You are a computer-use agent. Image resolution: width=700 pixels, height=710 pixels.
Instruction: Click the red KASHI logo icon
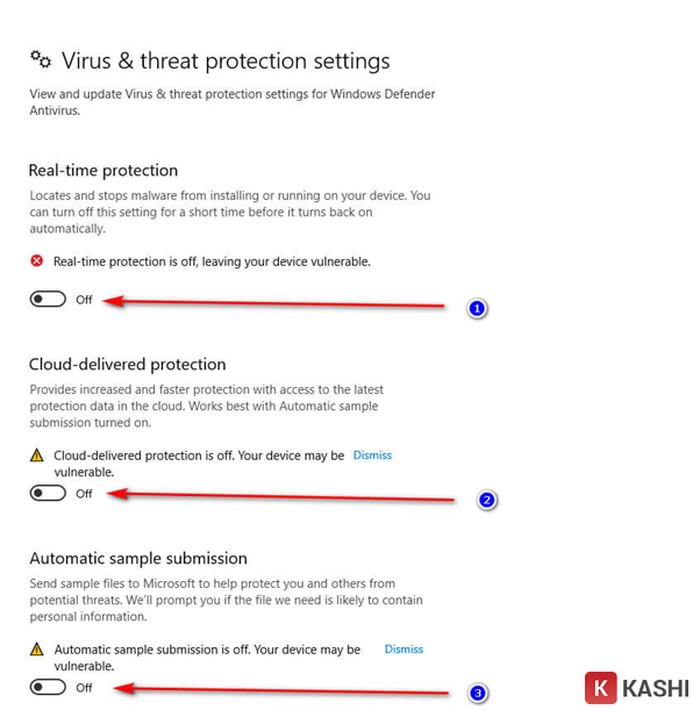[600, 689]
